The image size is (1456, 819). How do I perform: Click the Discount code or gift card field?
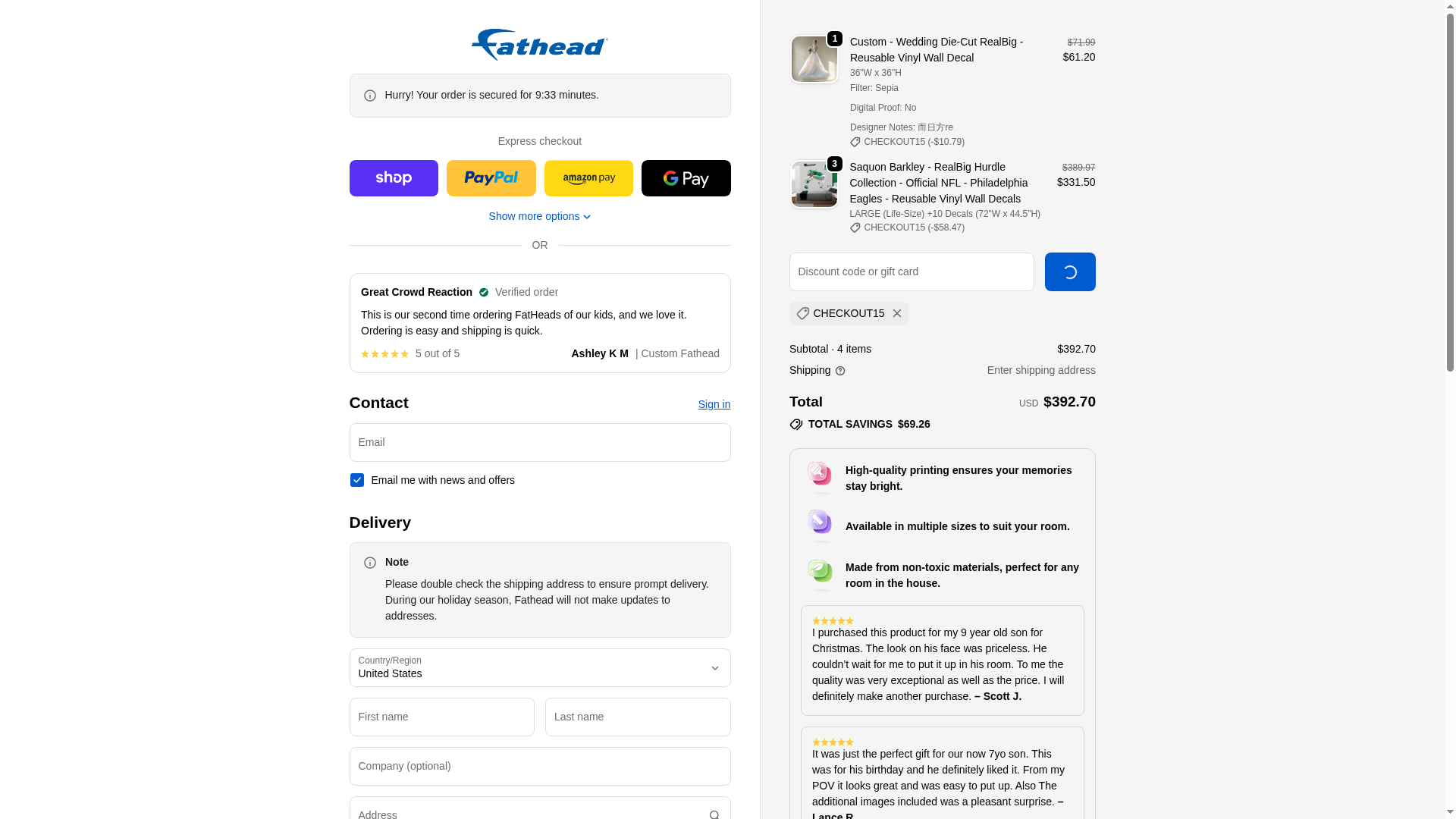pyautogui.click(x=912, y=271)
